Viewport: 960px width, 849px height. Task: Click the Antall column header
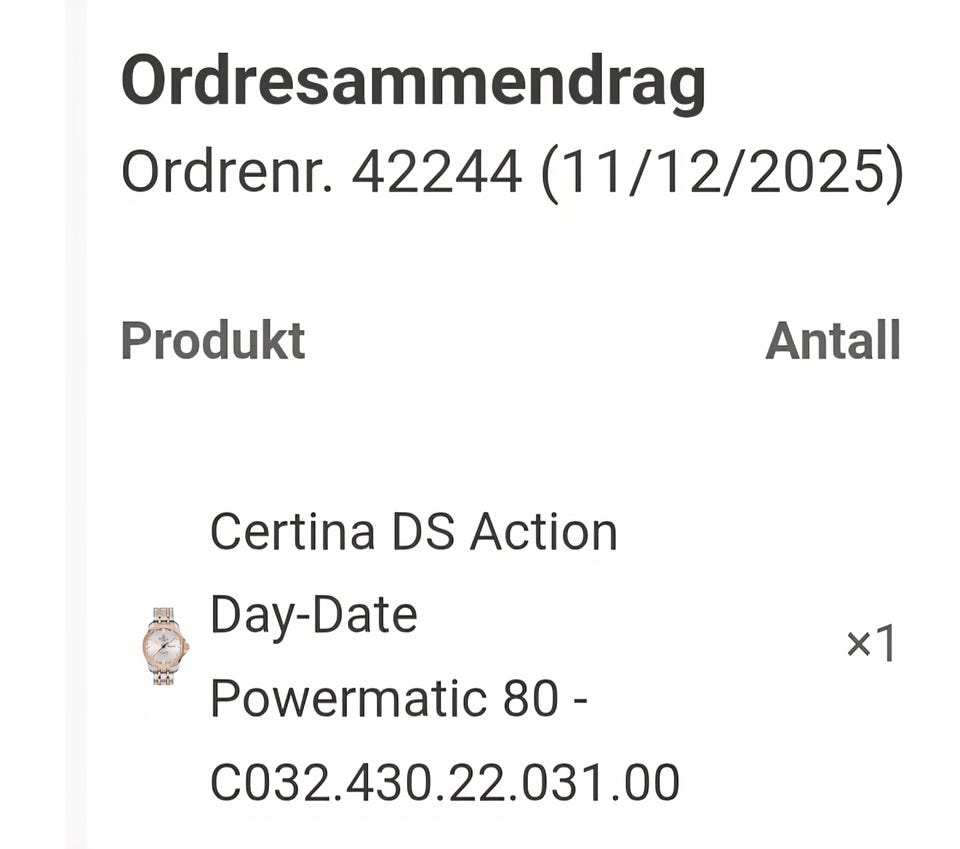tap(833, 341)
